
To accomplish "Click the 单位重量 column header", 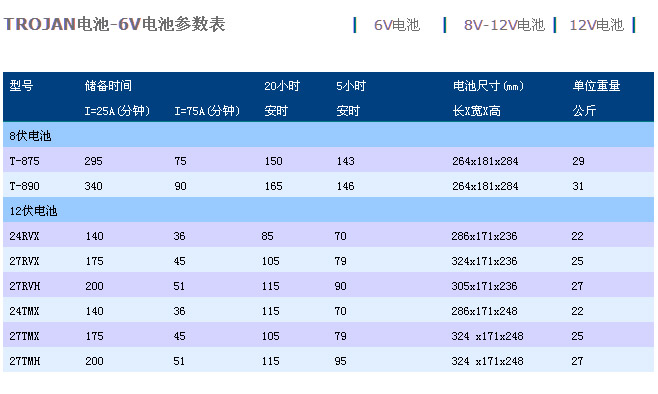I will (596, 86).
